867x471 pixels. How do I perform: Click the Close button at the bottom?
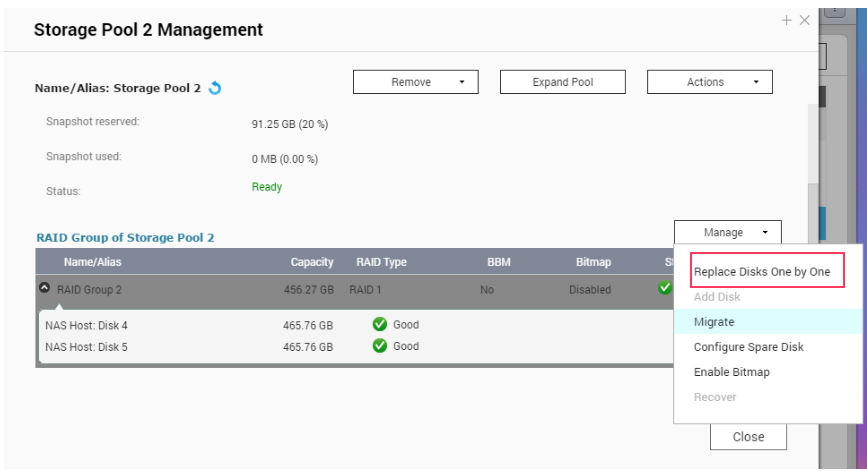click(747, 436)
